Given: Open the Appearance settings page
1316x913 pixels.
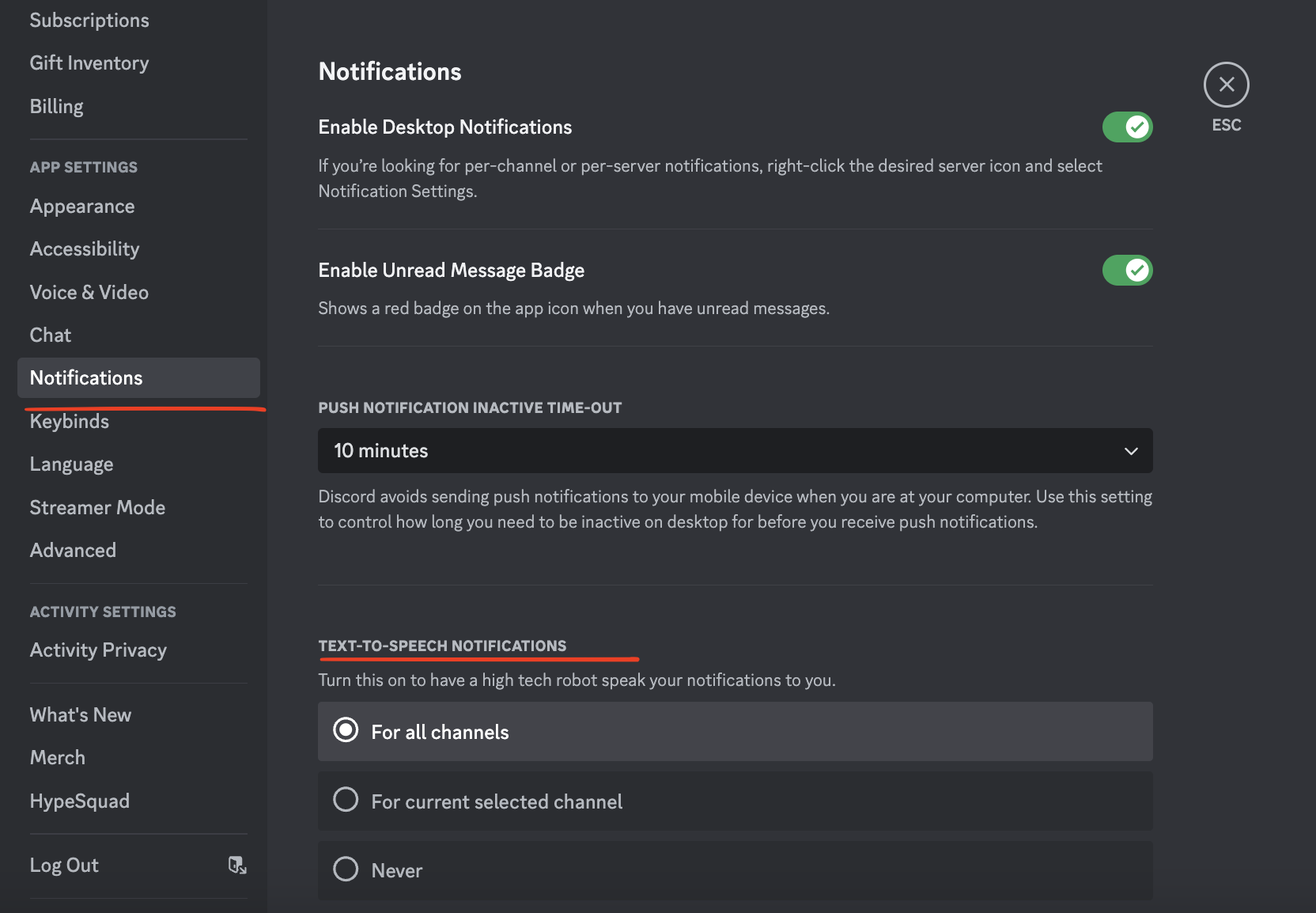Looking at the screenshot, I should click(x=82, y=206).
